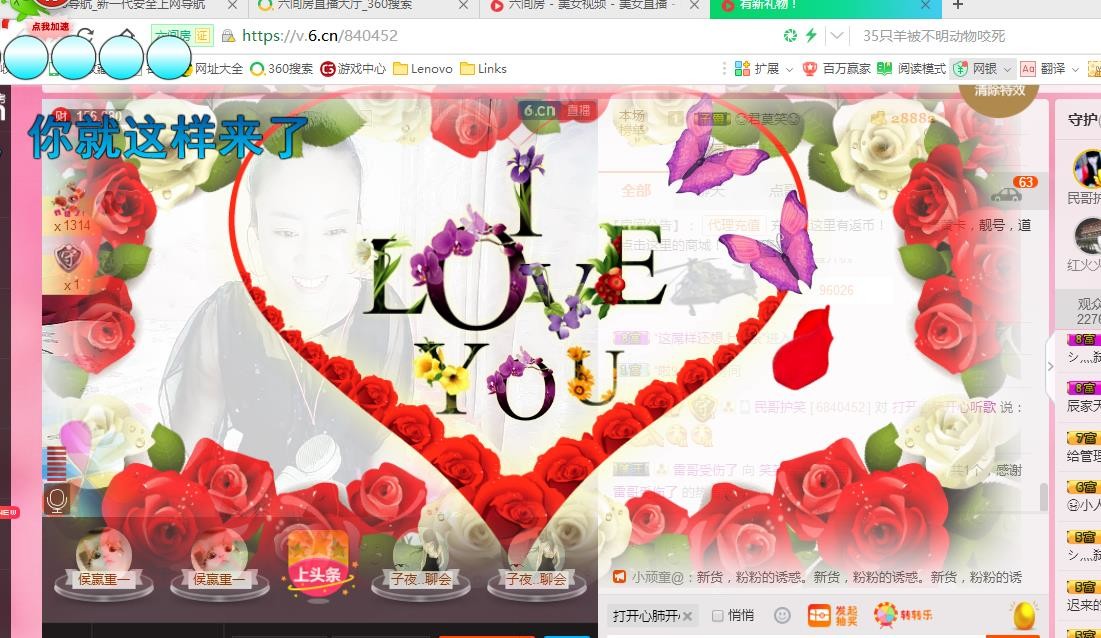Open the 网址大全 bookmark
This screenshot has height=638, width=1101.
point(218,69)
